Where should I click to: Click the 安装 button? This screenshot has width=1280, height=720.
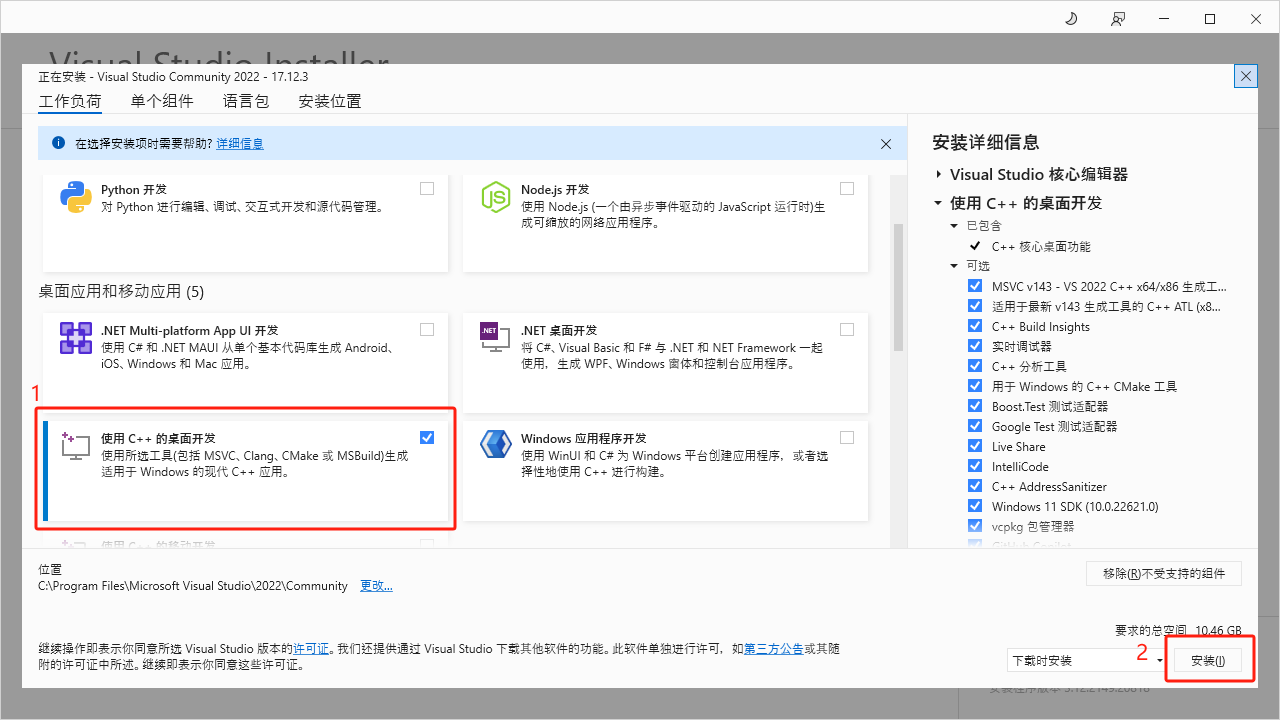[x=1207, y=661]
